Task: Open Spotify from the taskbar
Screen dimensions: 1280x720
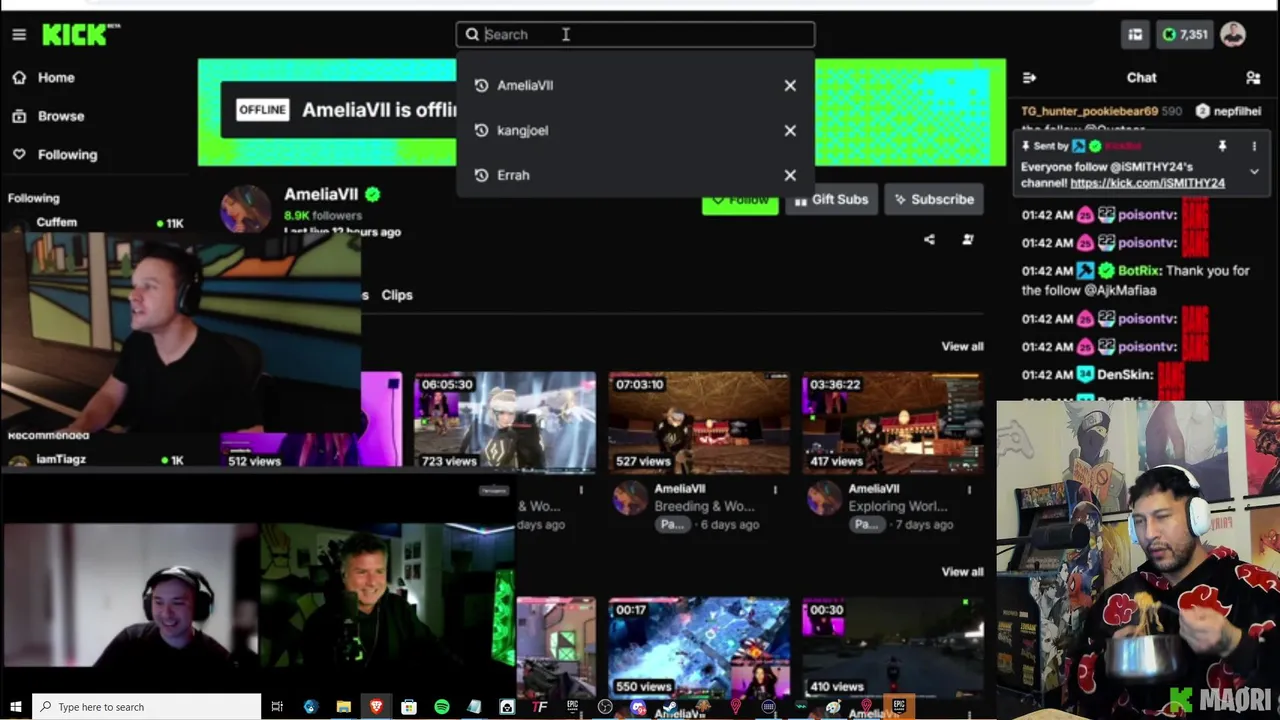Action: [442, 707]
